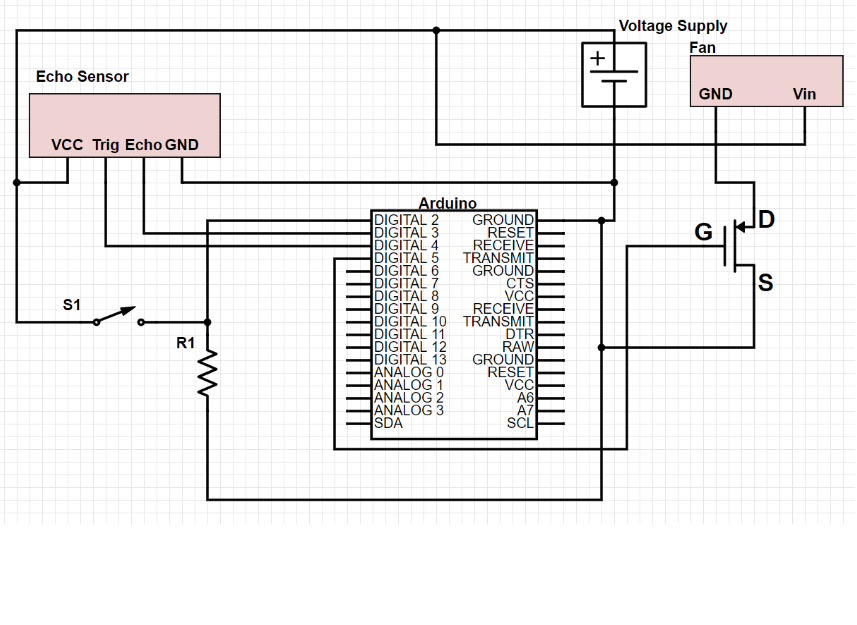
Task: Click the VCC pin on Echo Sensor
Action: pos(67,145)
